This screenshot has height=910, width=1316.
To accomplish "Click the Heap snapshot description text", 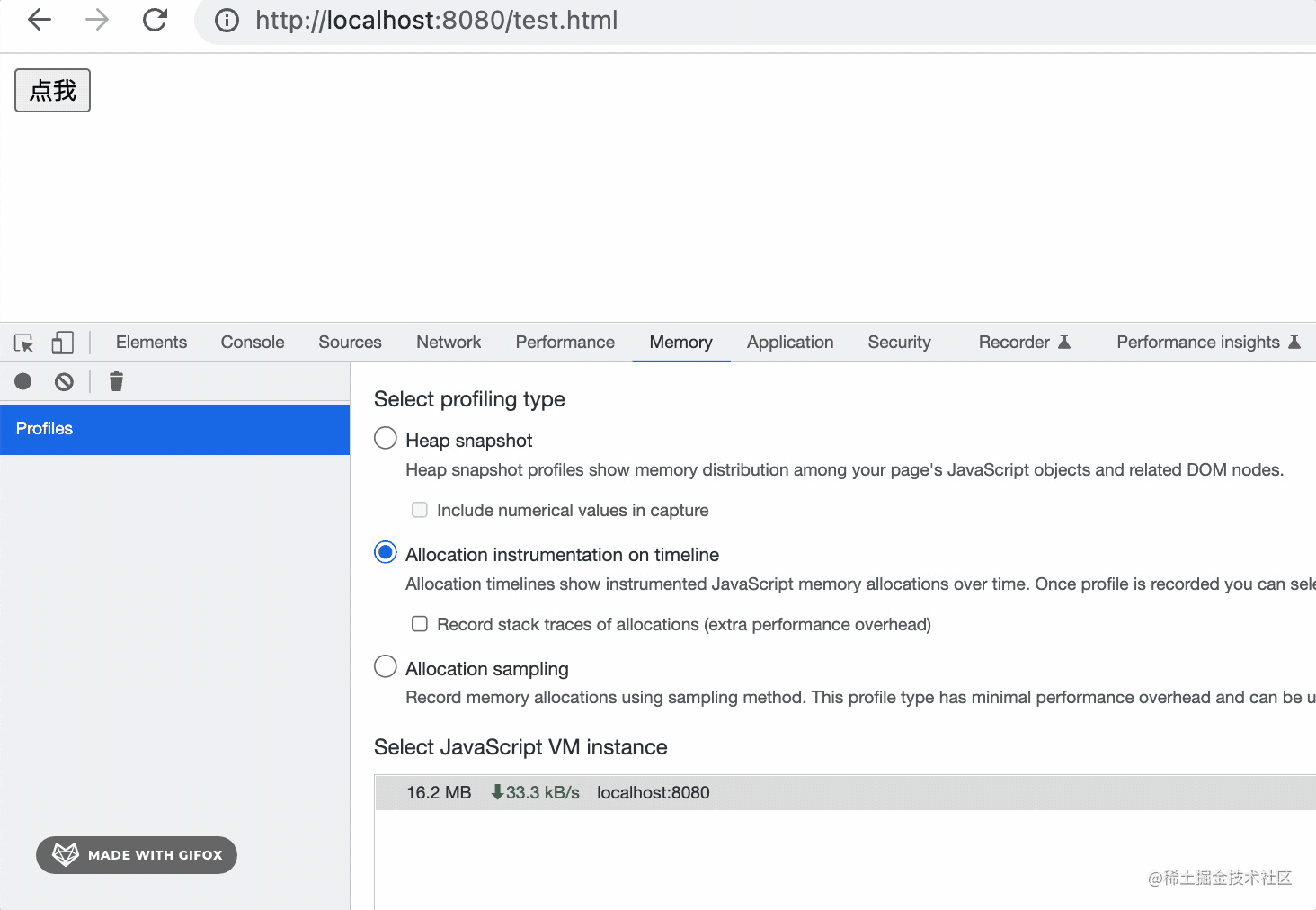I will 844,470.
